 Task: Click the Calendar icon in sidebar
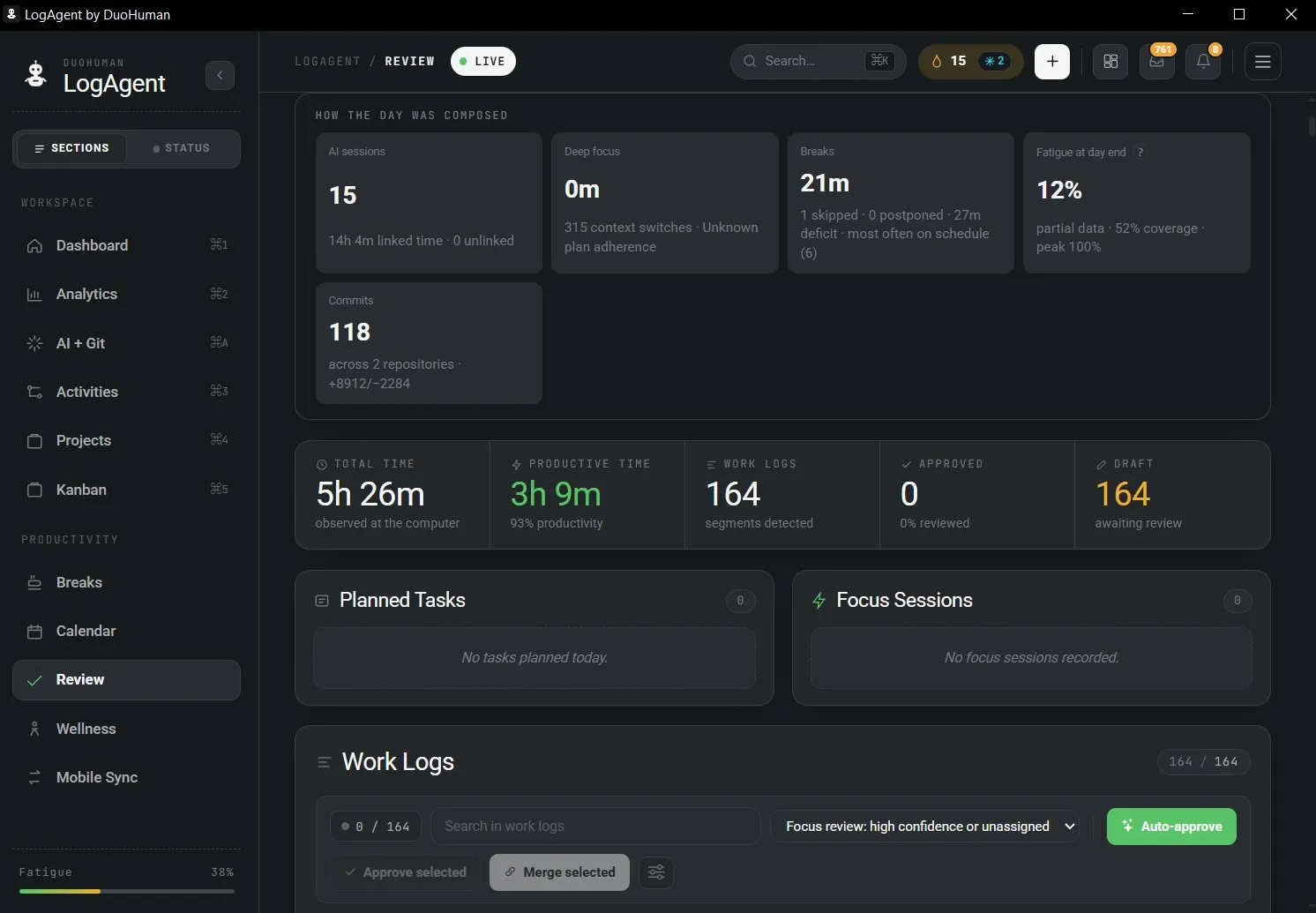coord(34,632)
